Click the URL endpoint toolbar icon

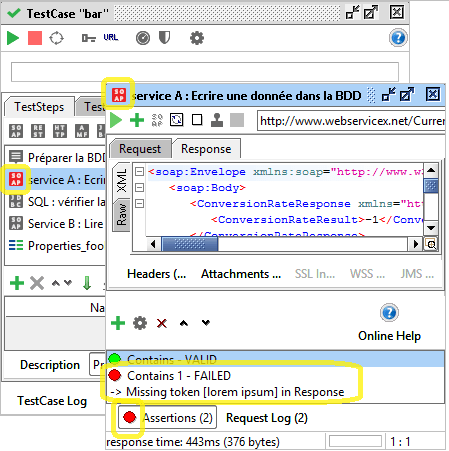[111, 37]
